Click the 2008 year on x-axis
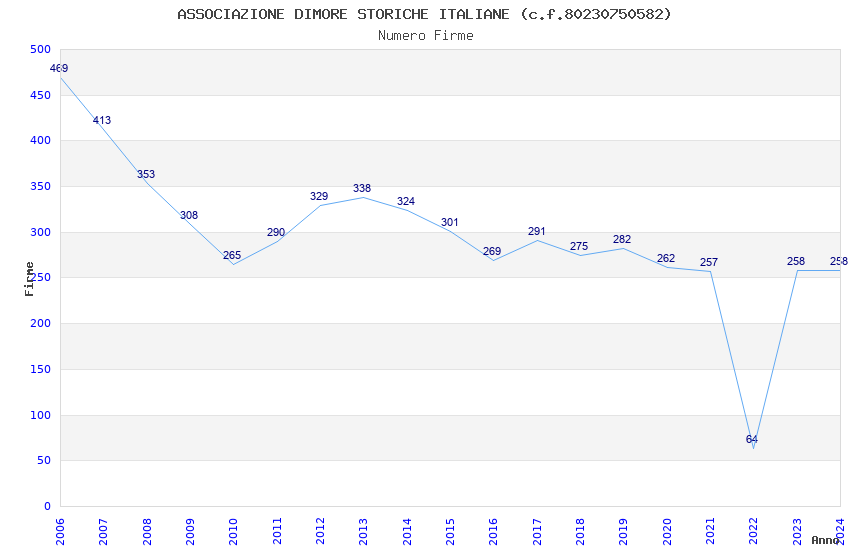This screenshot has width=850, height=550. (147, 531)
